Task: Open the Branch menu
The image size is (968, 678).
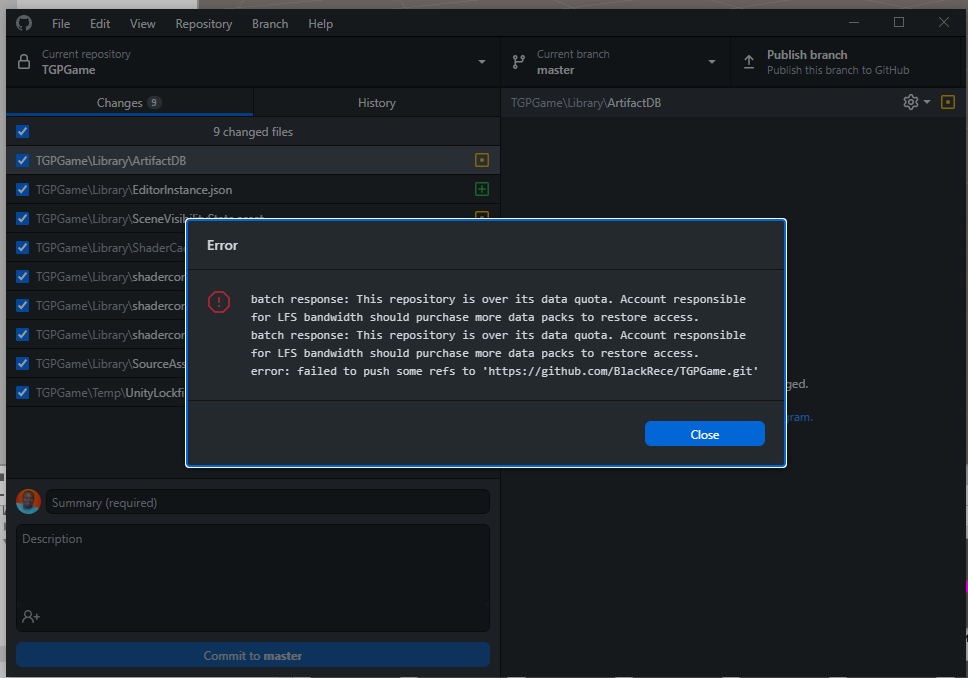Action: (270, 23)
